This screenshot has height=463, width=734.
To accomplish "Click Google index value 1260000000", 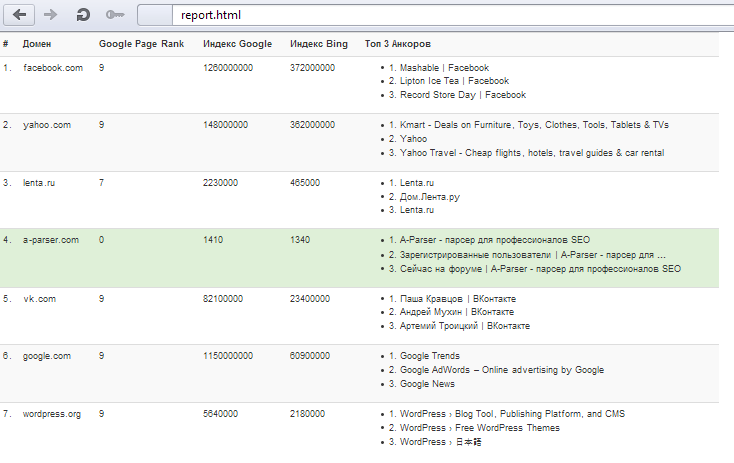I will click(x=228, y=68).
